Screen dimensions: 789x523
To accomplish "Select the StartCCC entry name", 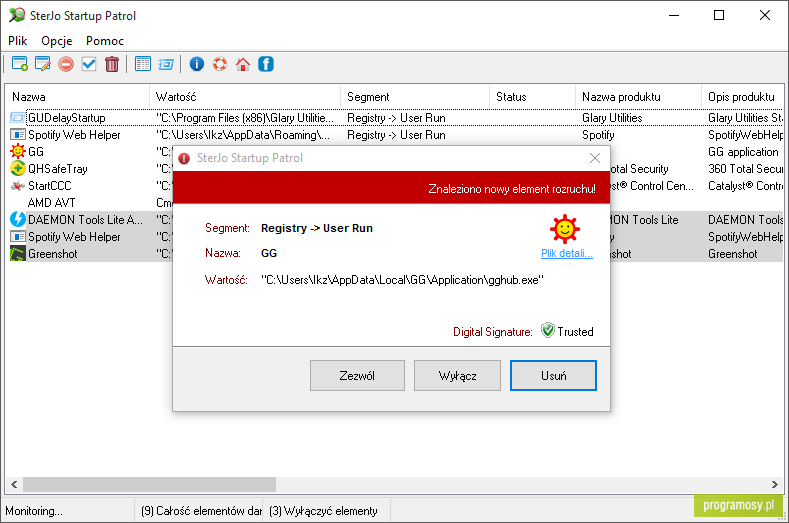I will pyautogui.click(x=50, y=186).
